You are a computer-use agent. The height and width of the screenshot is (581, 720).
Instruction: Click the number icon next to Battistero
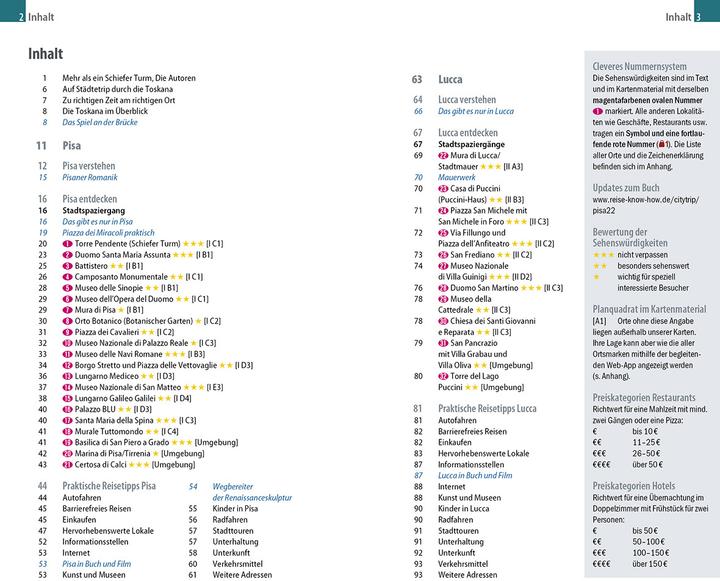coord(67,268)
